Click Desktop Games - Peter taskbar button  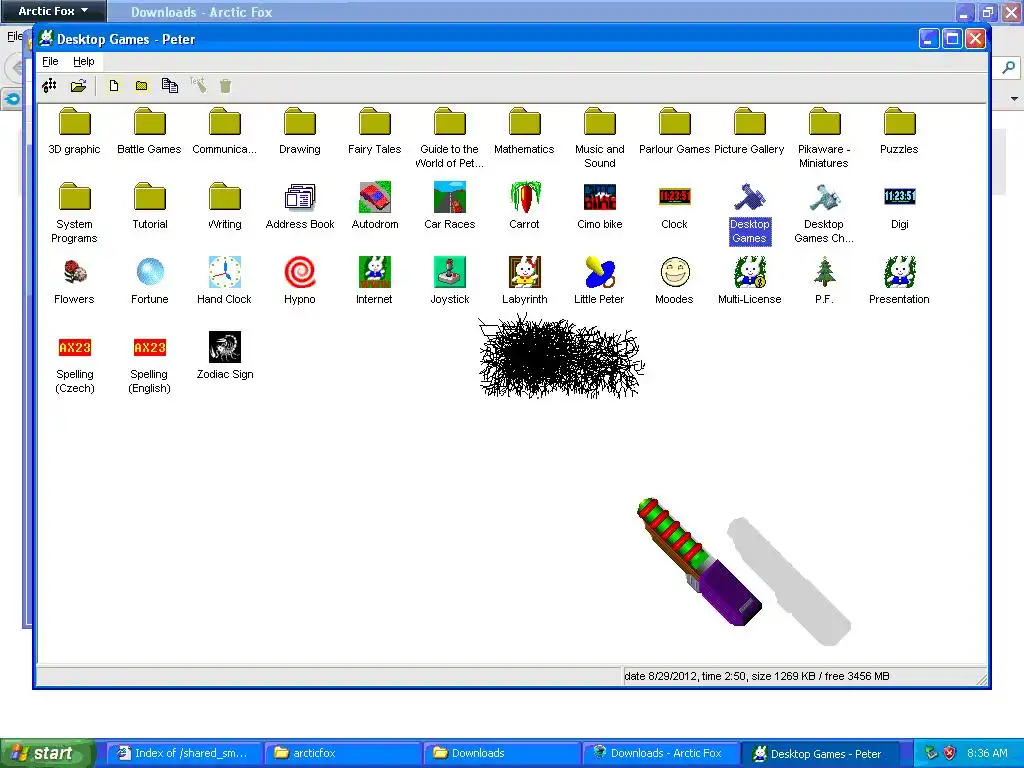821,753
